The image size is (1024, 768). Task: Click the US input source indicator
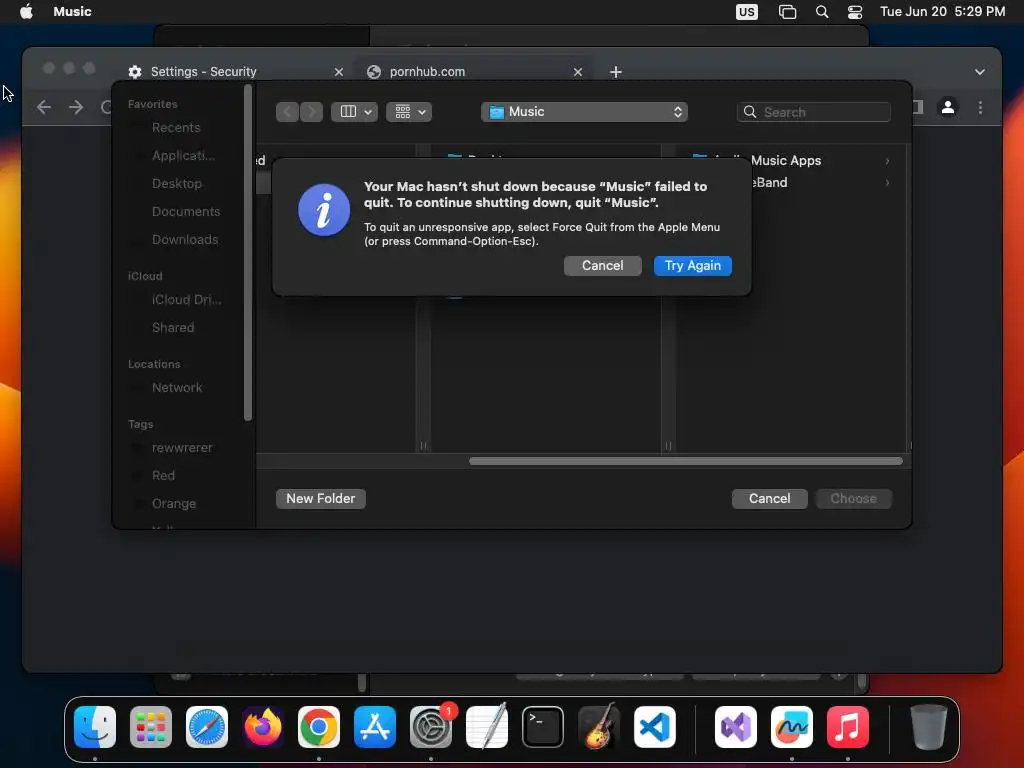pos(746,12)
